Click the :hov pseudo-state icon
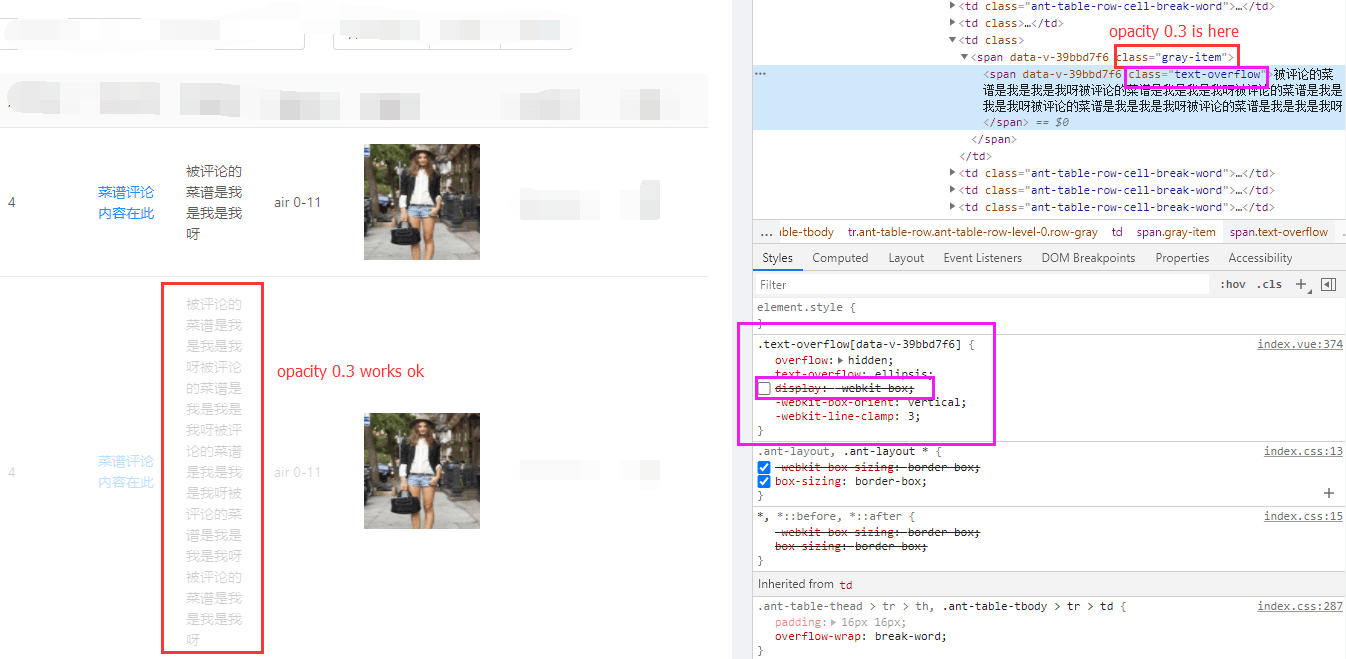Image resolution: width=1346 pixels, height=659 pixels. pos(1233,284)
